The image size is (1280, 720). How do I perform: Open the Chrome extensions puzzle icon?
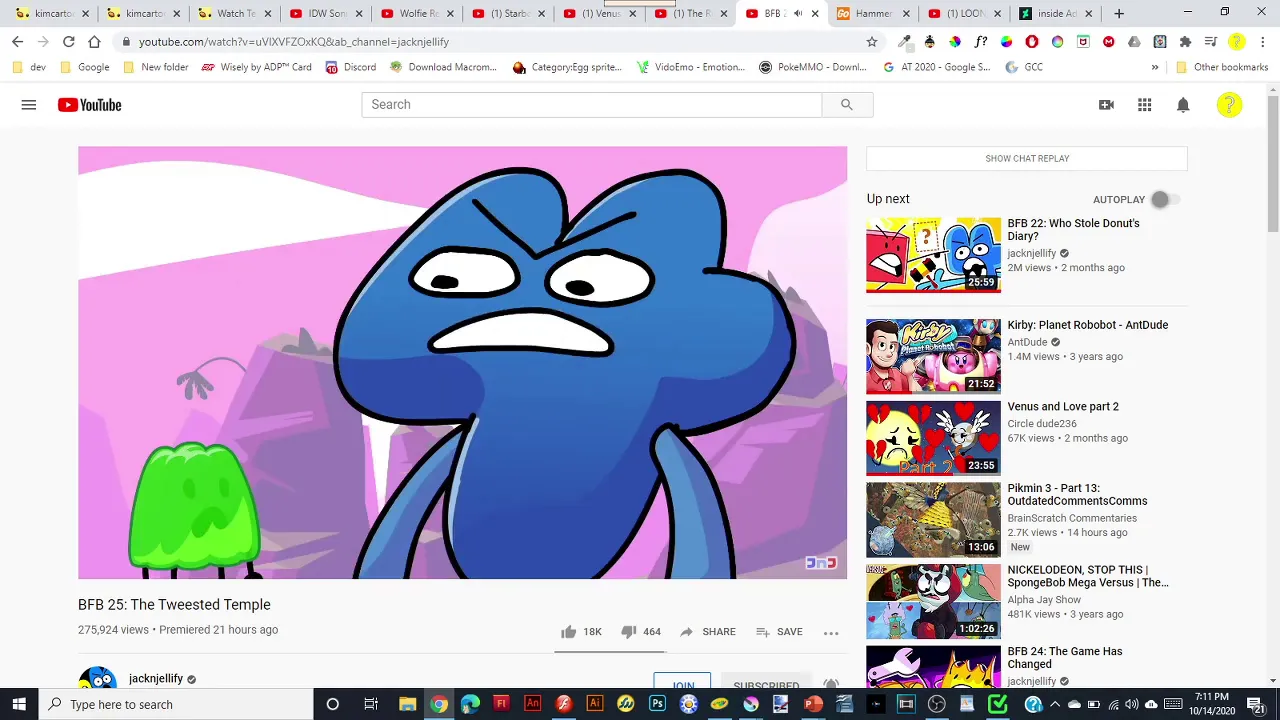1186,42
